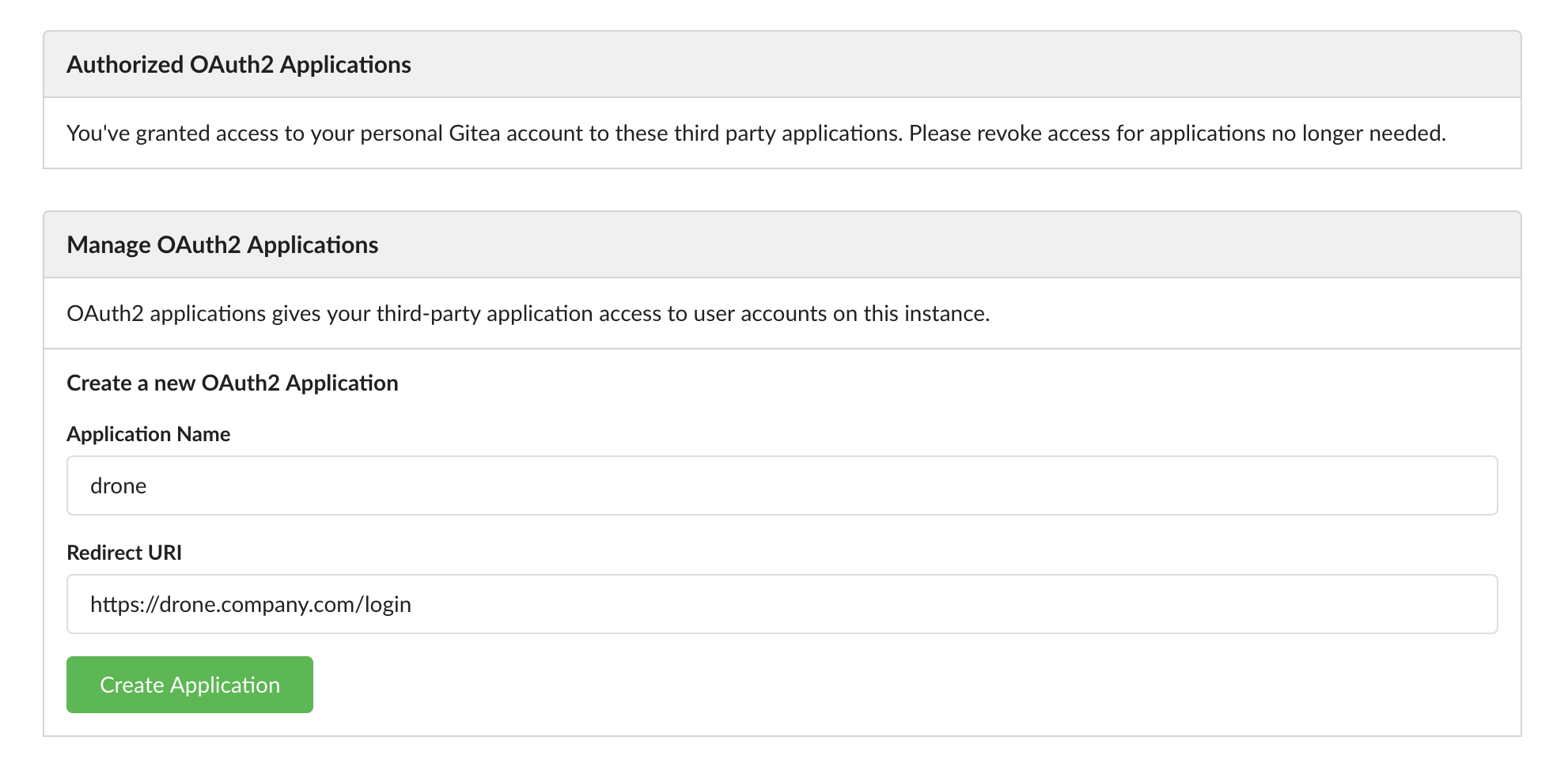
Task: Click the Create Application button
Action: pos(190,685)
